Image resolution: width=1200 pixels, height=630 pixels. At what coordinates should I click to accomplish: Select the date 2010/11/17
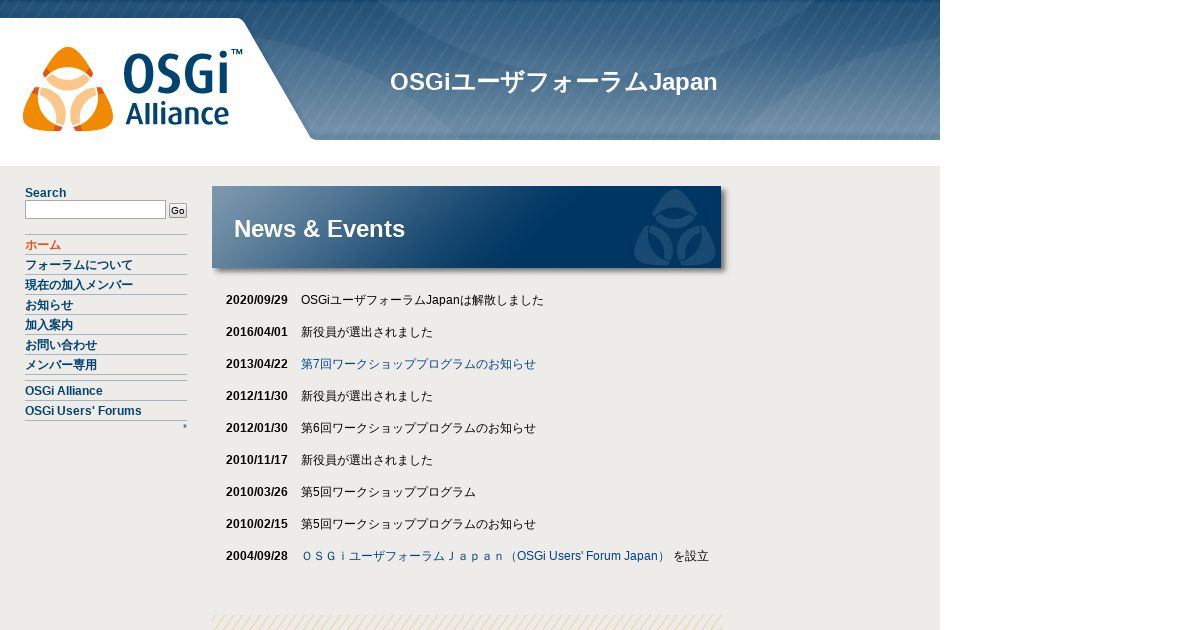click(x=257, y=460)
